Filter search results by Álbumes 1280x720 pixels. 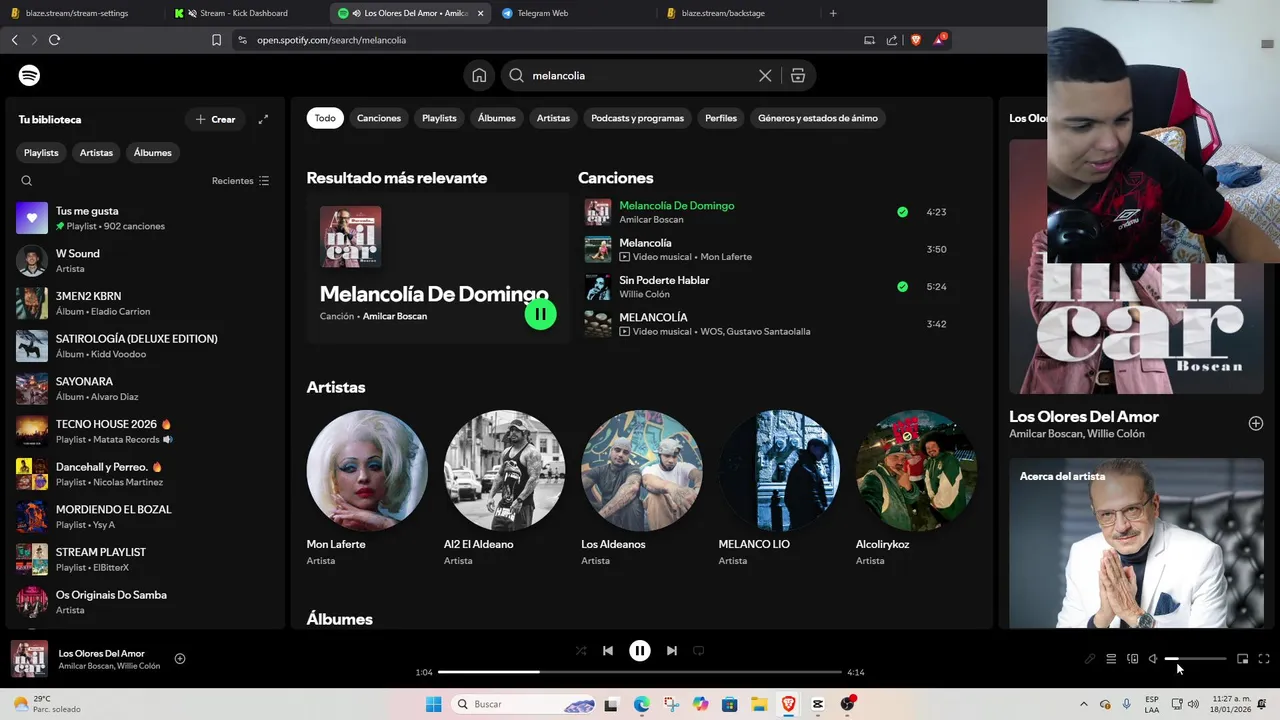click(497, 118)
